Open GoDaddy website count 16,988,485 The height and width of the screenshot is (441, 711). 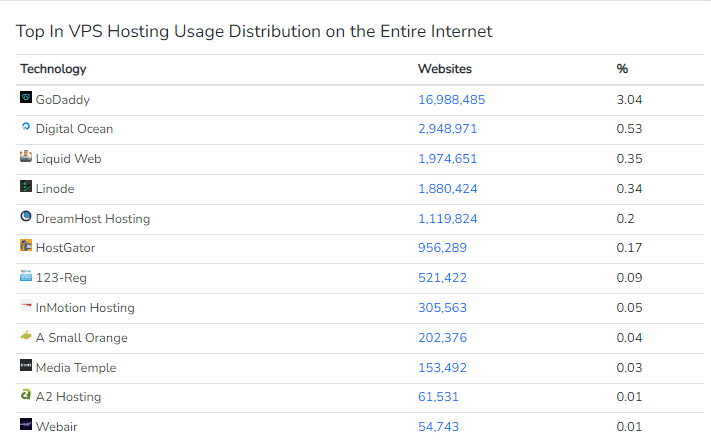coord(451,100)
